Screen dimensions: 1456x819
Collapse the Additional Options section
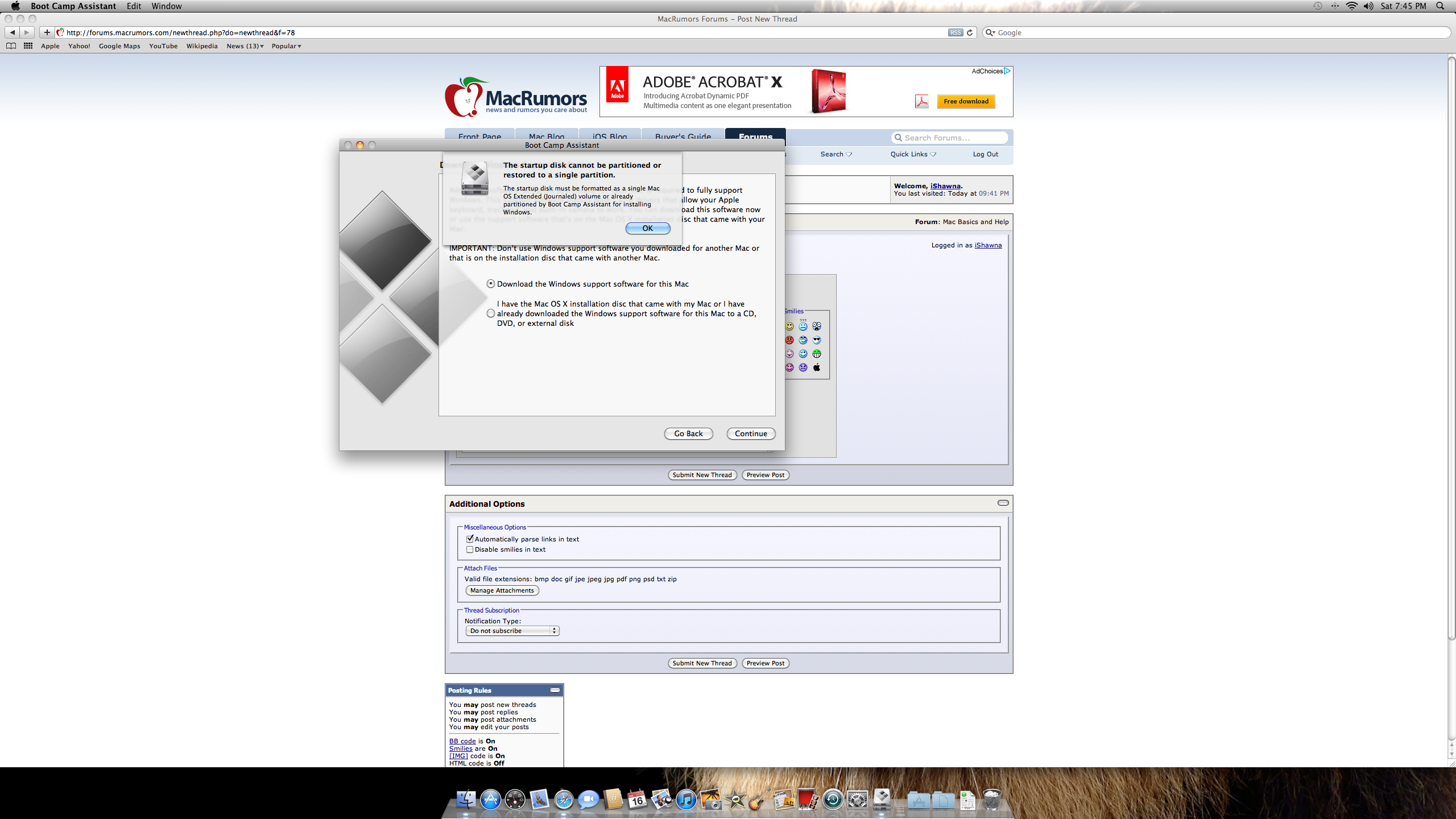point(1003,503)
